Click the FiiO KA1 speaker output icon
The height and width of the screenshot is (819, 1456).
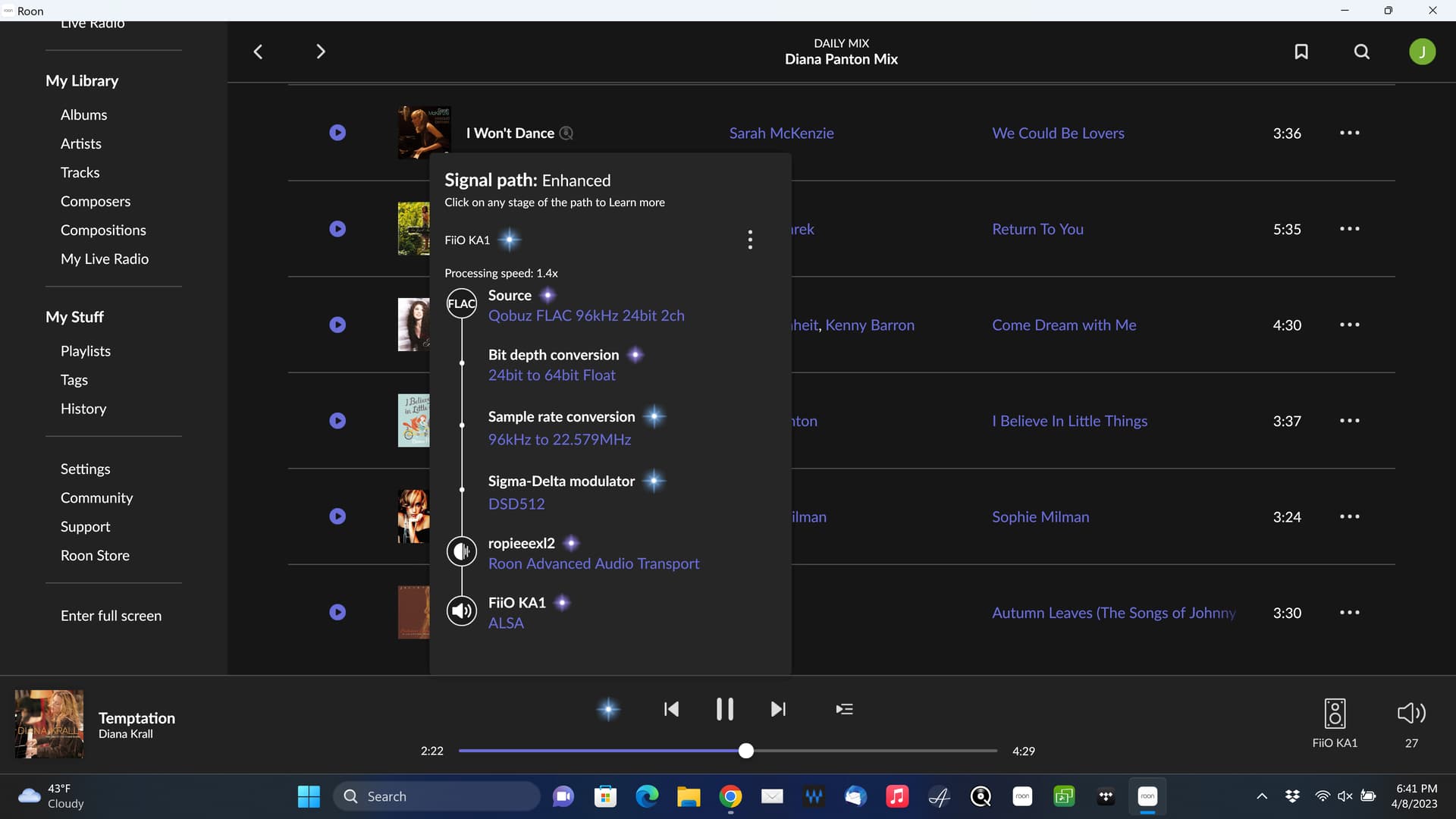[x=461, y=610]
